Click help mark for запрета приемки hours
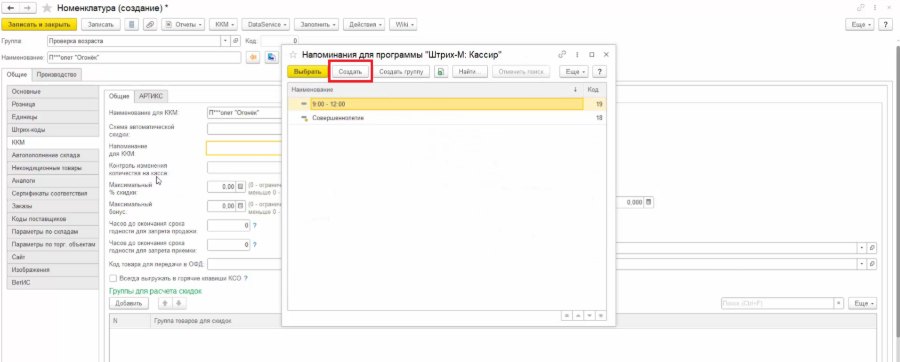 [x=254, y=244]
